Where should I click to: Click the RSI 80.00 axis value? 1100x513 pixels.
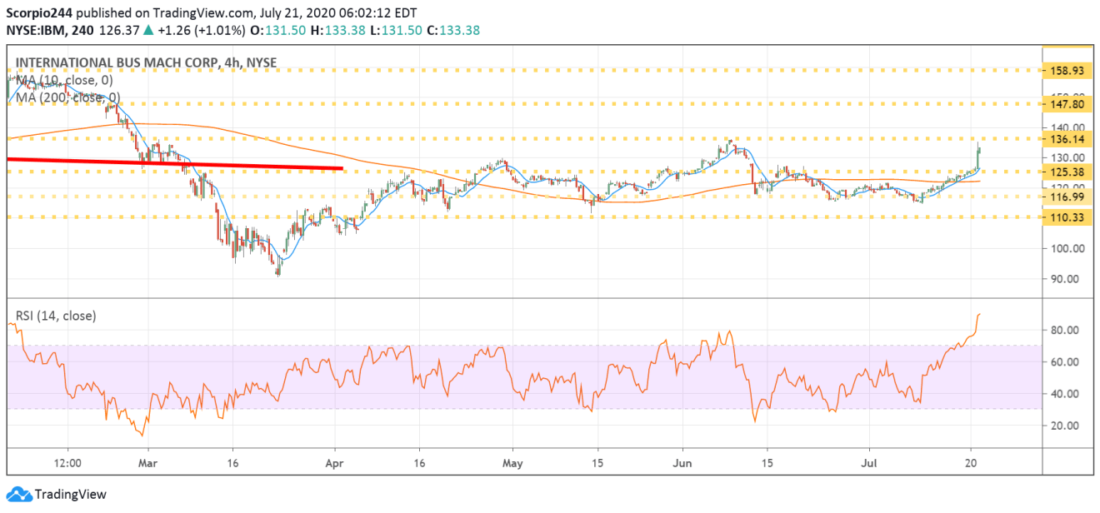[x=1066, y=330]
